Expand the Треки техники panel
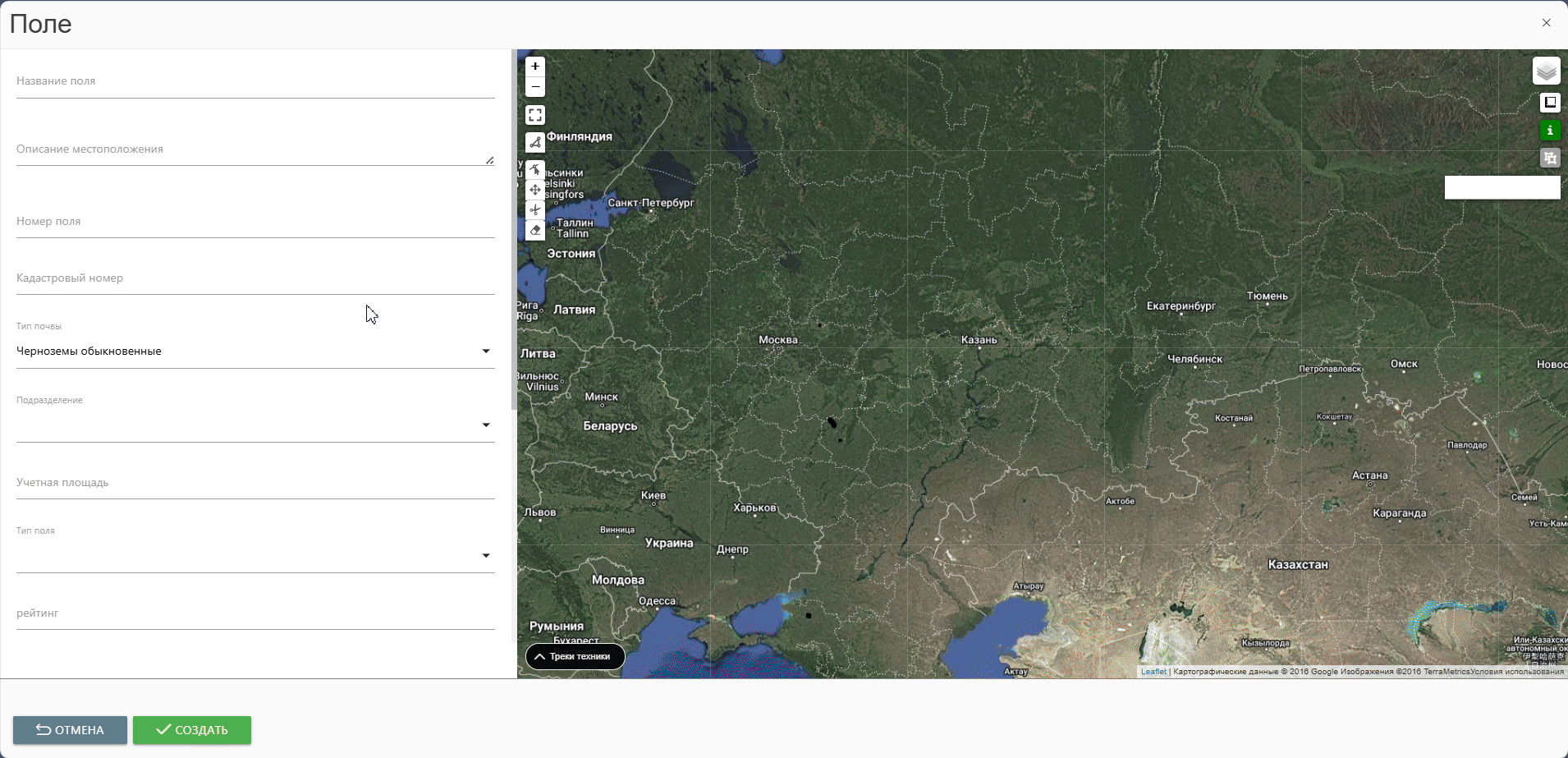The width and height of the screenshot is (1568, 758). point(575,657)
